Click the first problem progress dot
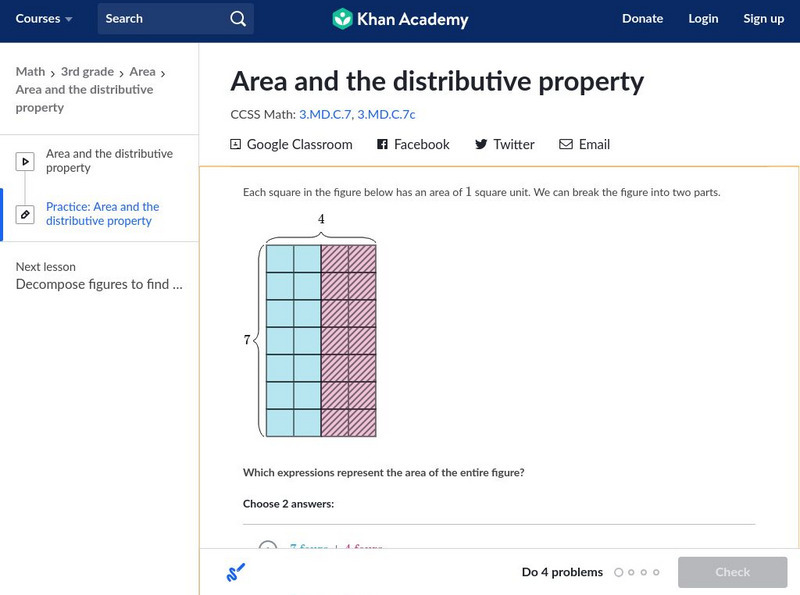This screenshot has width=800, height=595. coord(619,573)
